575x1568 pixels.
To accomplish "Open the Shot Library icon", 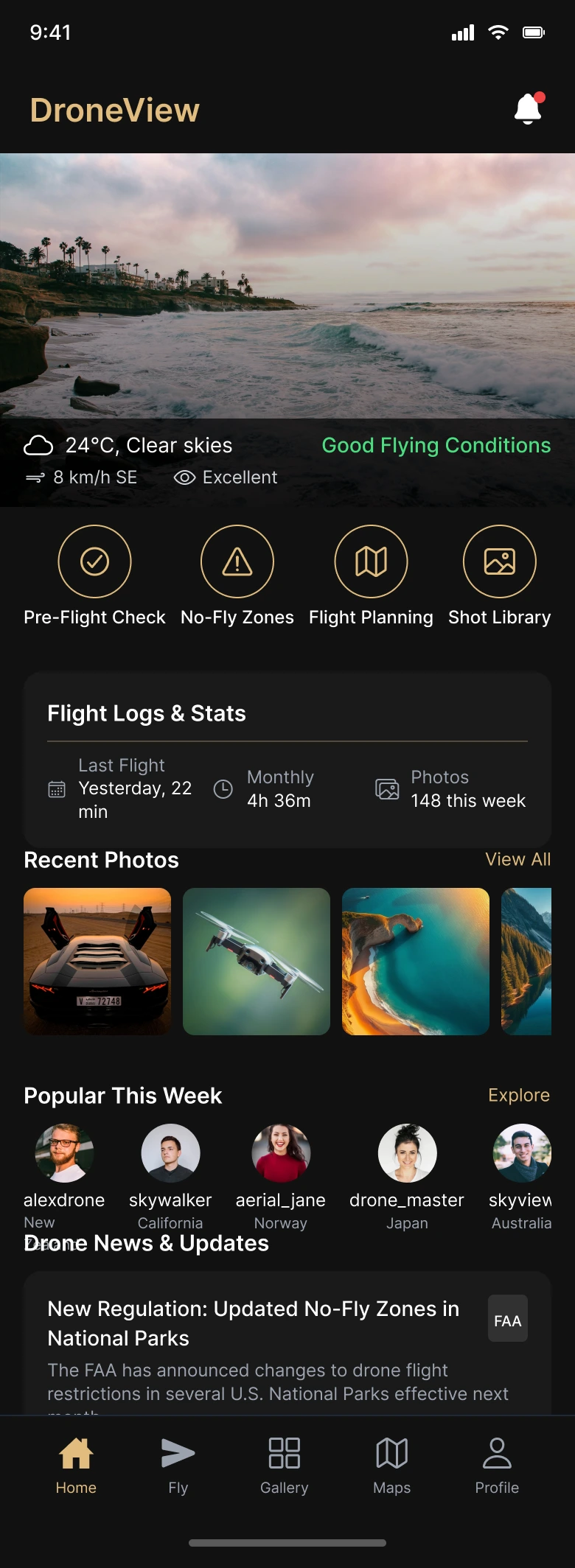I will [499, 561].
